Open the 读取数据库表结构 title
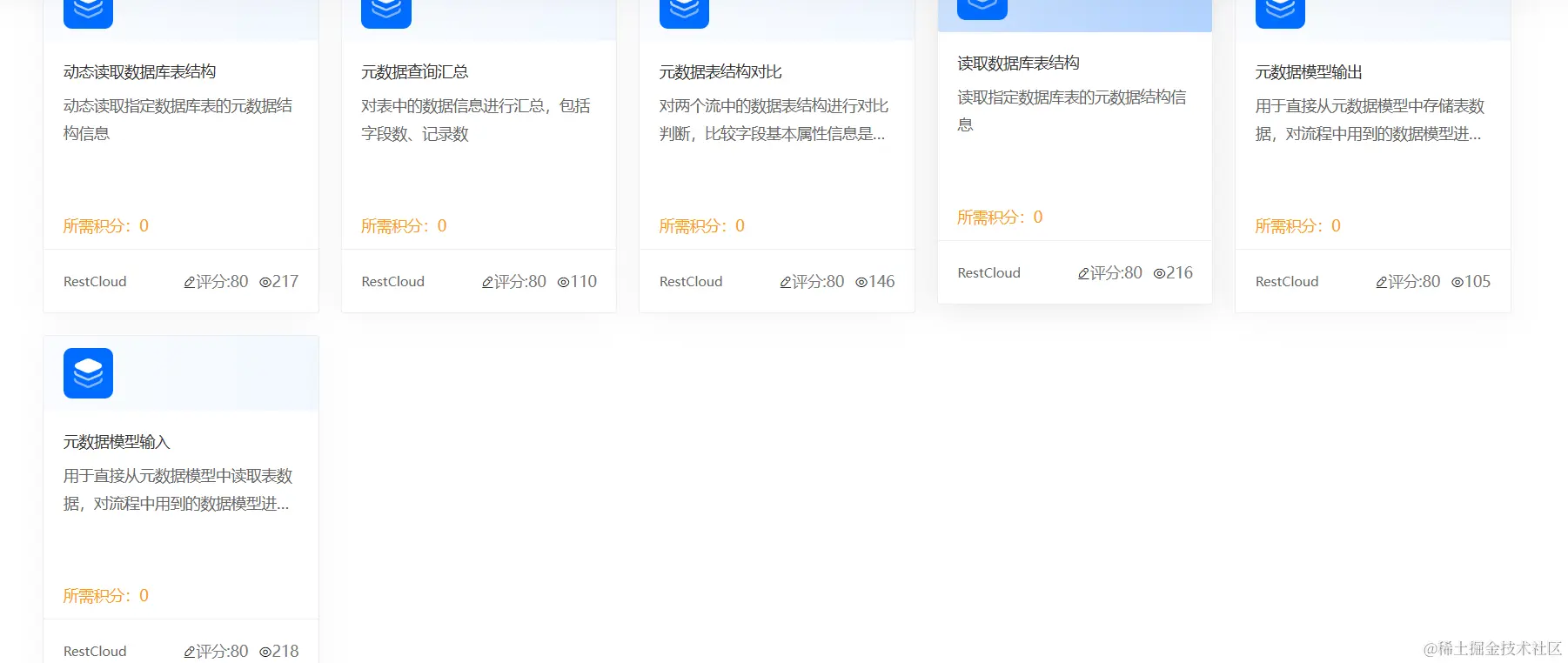Screen dimensions: 1568x663 coord(1018,64)
